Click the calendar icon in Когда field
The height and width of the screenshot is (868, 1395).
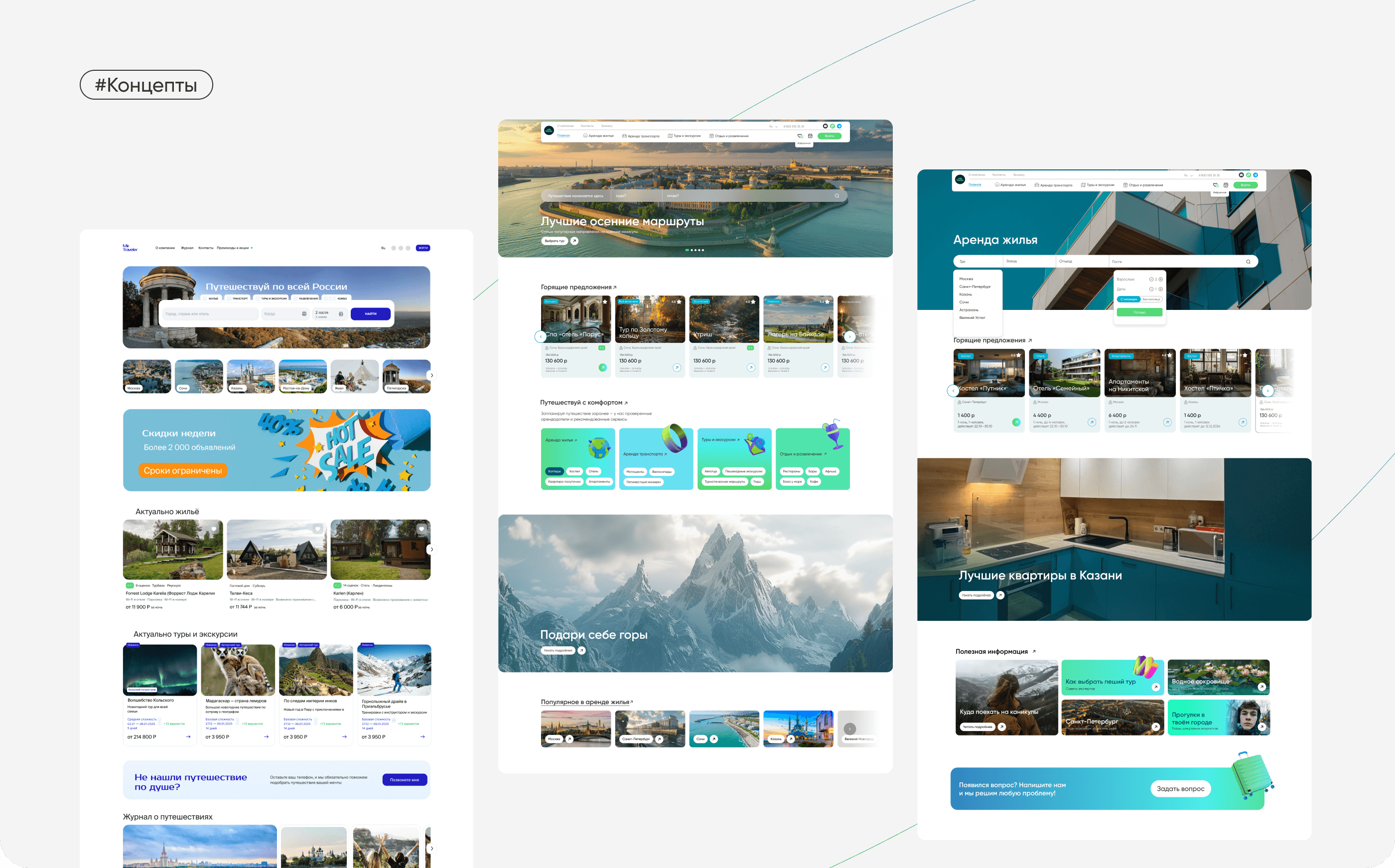[304, 314]
